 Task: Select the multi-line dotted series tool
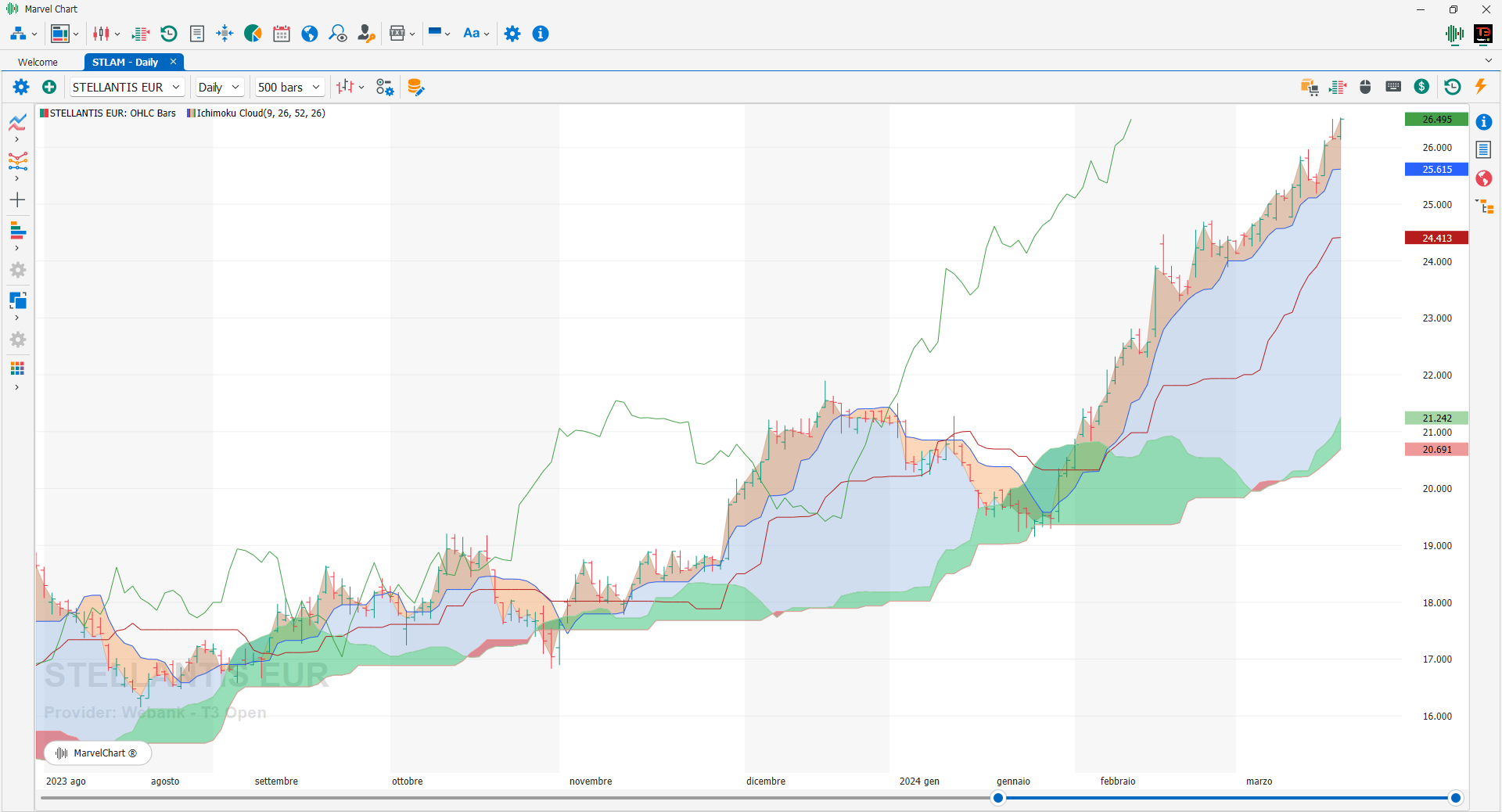(x=18, y=162)
